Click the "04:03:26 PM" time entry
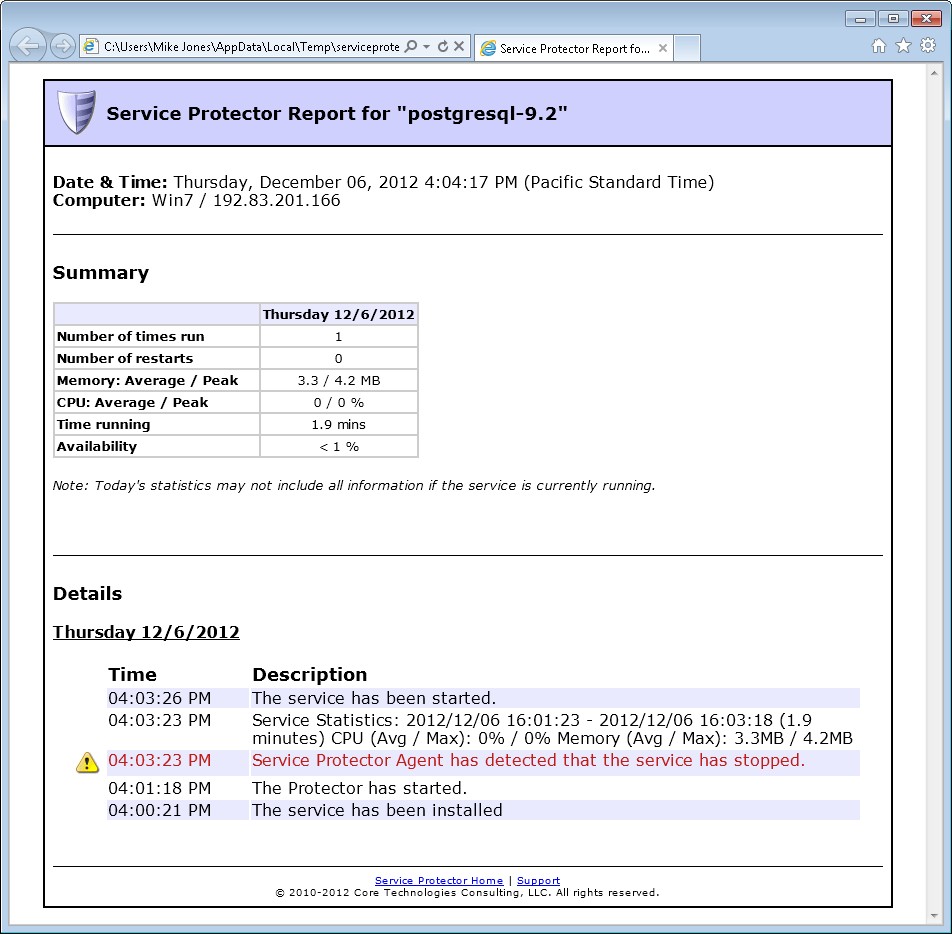The image size is (952, 934). click(x=160, y=698)
